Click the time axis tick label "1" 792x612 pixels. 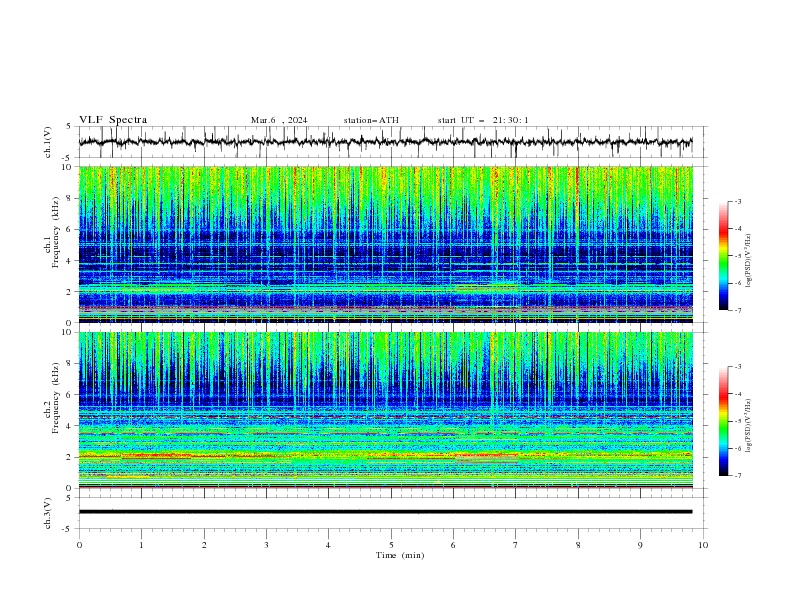click(x=141, y=545)
